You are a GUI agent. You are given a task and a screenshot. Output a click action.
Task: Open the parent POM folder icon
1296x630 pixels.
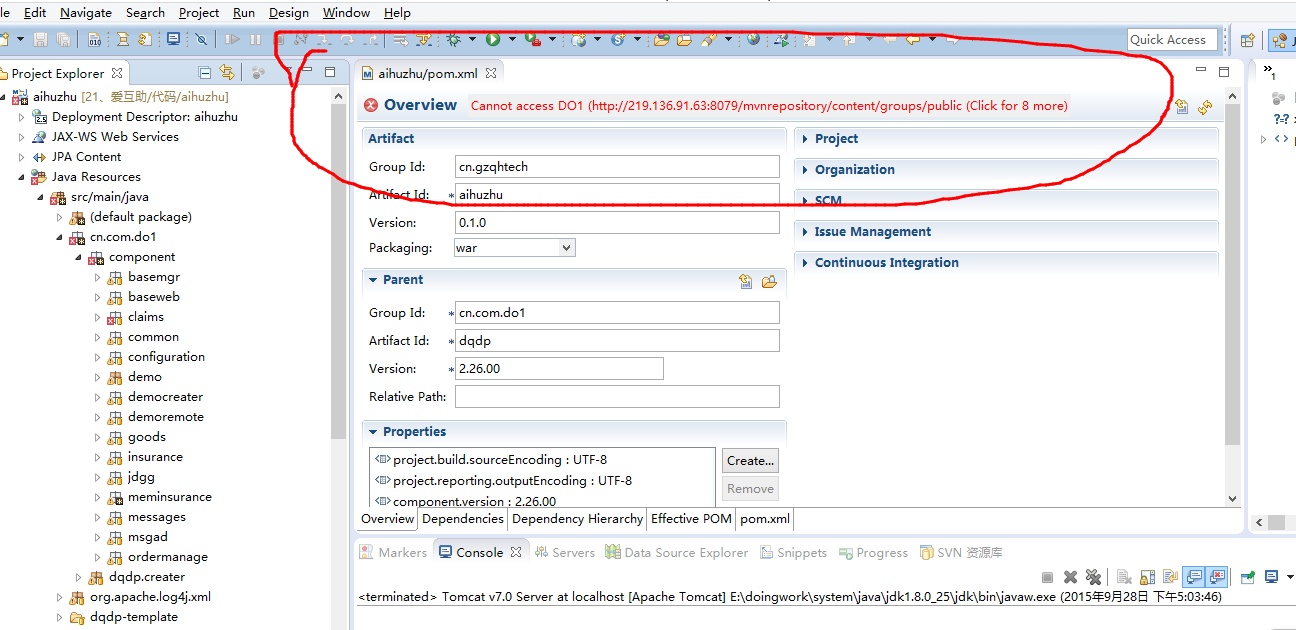tap(769, 281)
